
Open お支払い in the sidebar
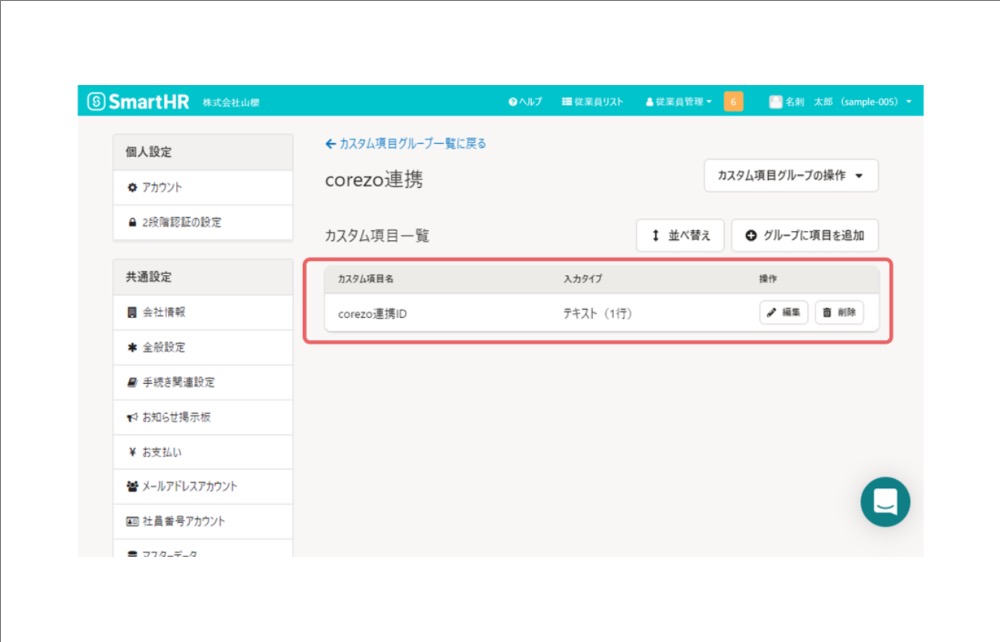203,452
